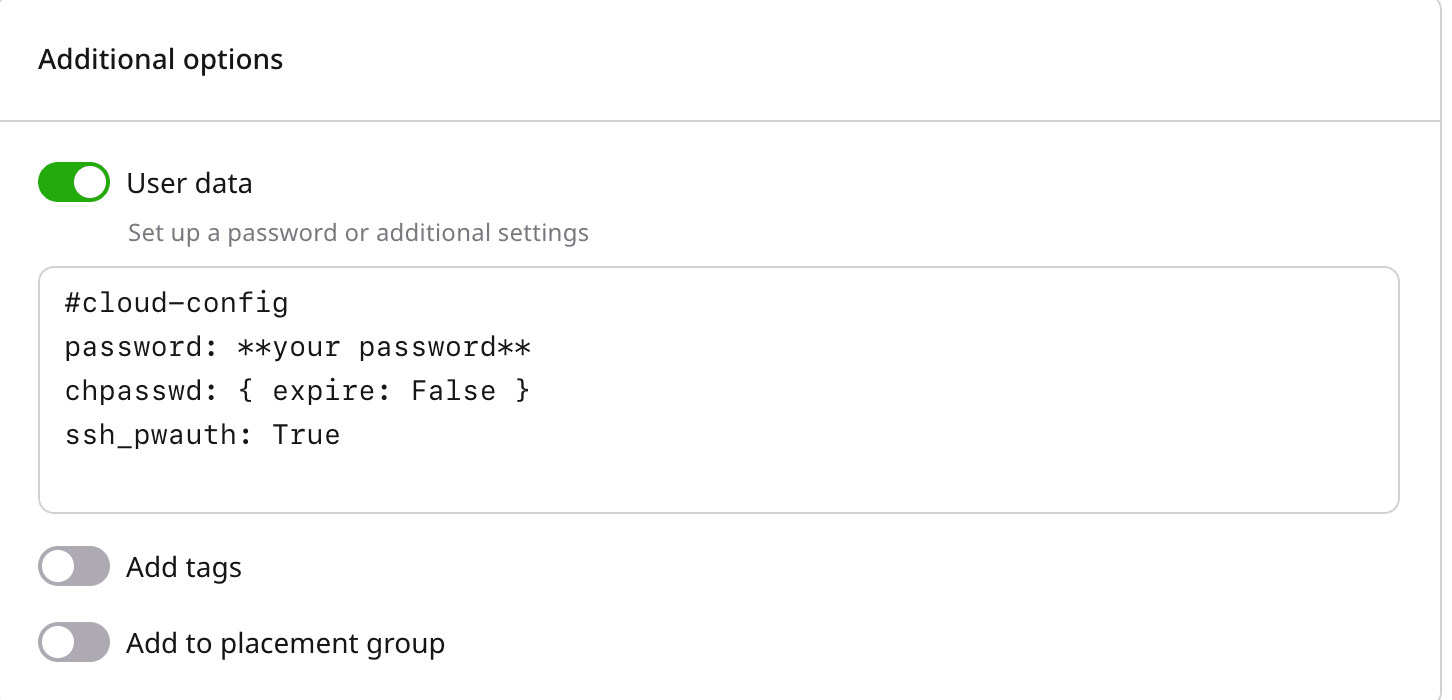1452x700 pixels.
Task: Click the "ssh_pwauth:" key in the script
Action: (x=159, y=435)
